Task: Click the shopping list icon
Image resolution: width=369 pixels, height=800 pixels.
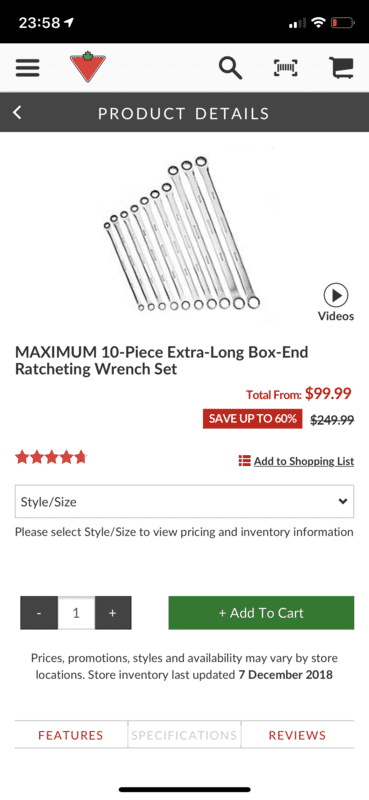Action: click(244, 461)
